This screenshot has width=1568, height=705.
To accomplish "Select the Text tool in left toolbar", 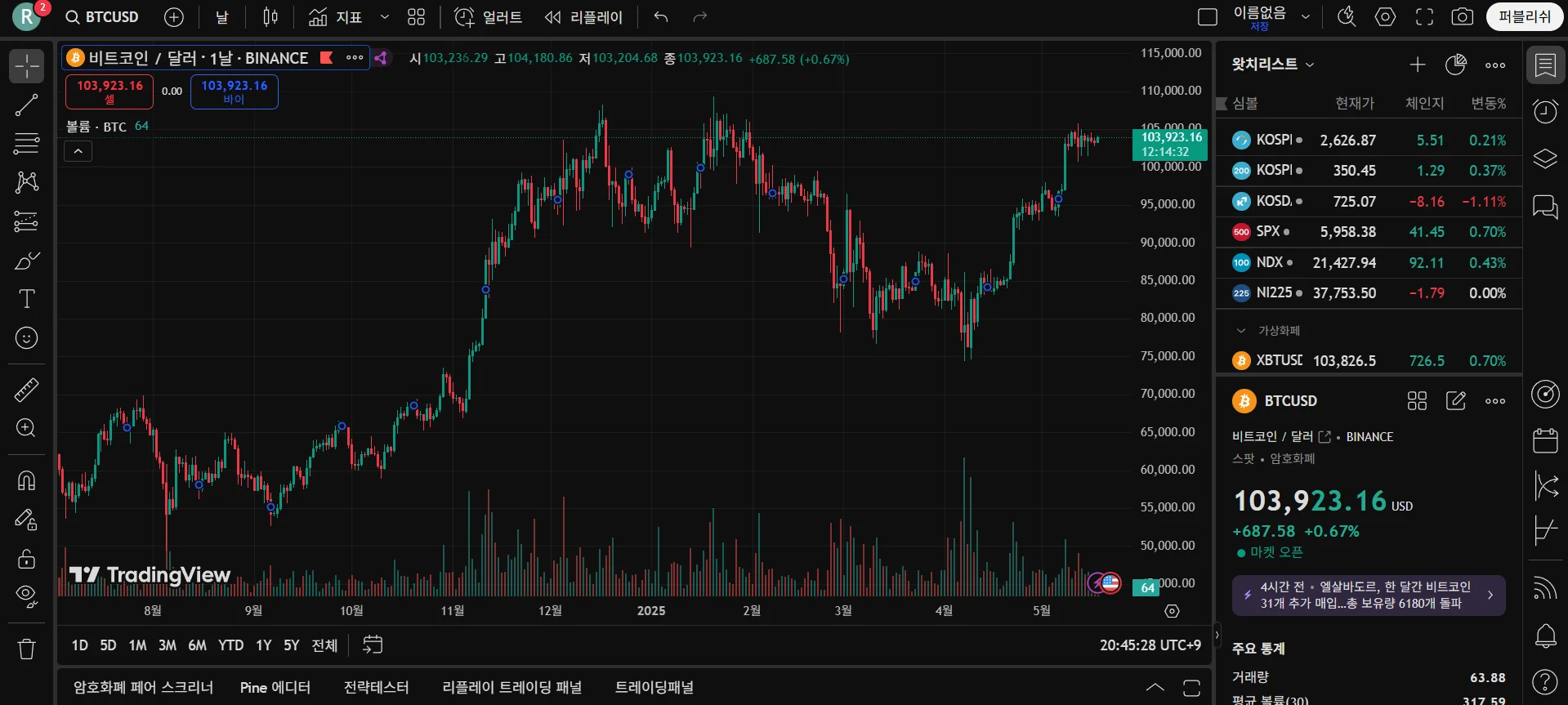I will coord(26,299).
